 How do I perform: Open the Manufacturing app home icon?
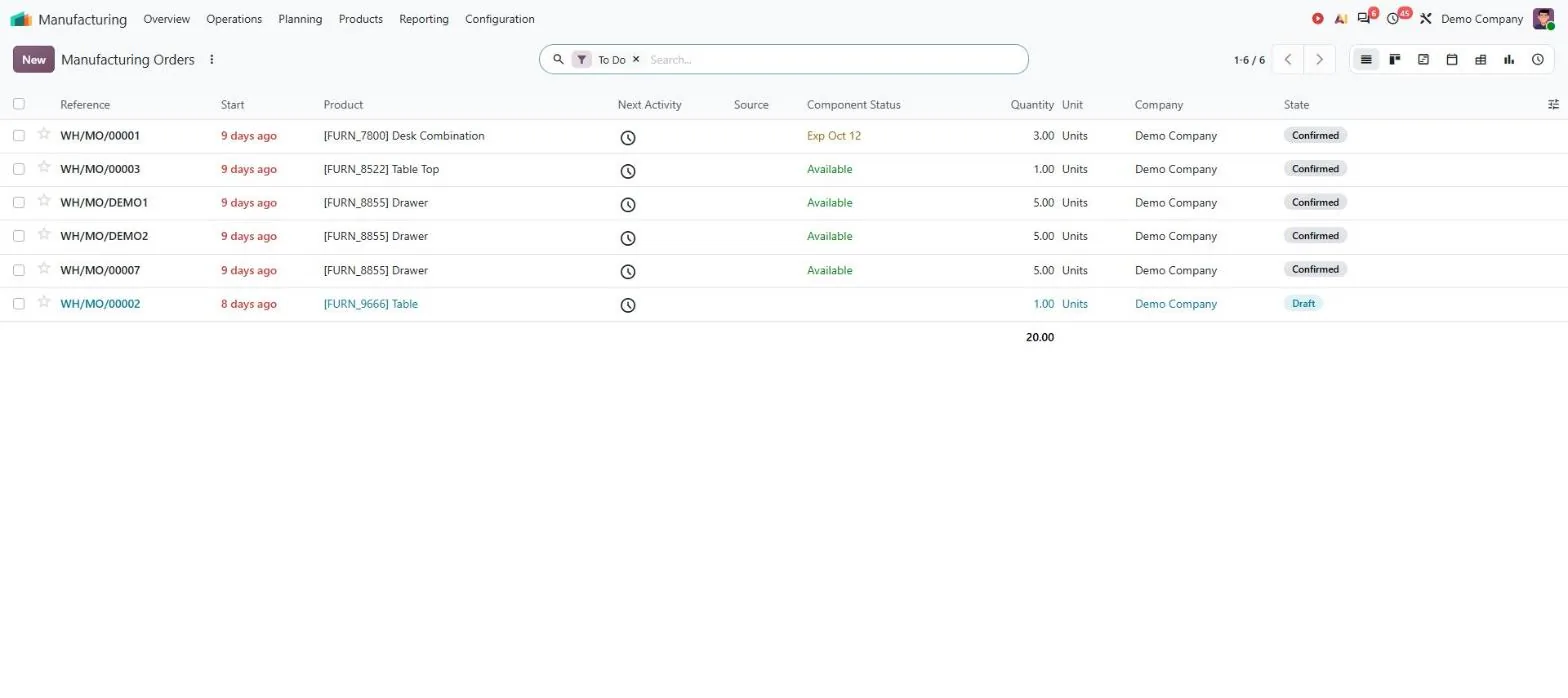click(21, 19)
